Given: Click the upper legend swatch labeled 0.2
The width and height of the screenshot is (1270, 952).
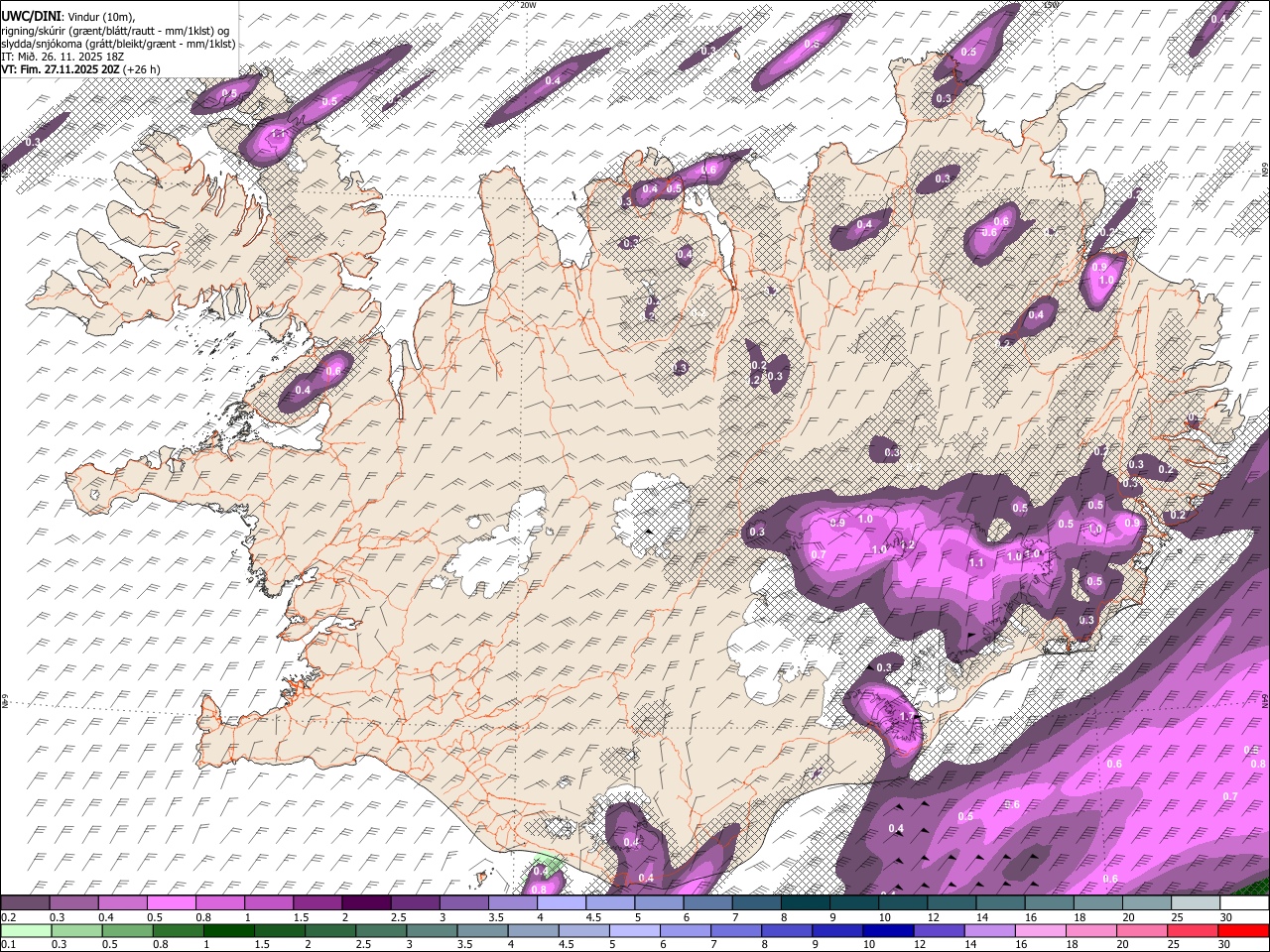Looking at the screenshot, I should click(x=25, y=903).
